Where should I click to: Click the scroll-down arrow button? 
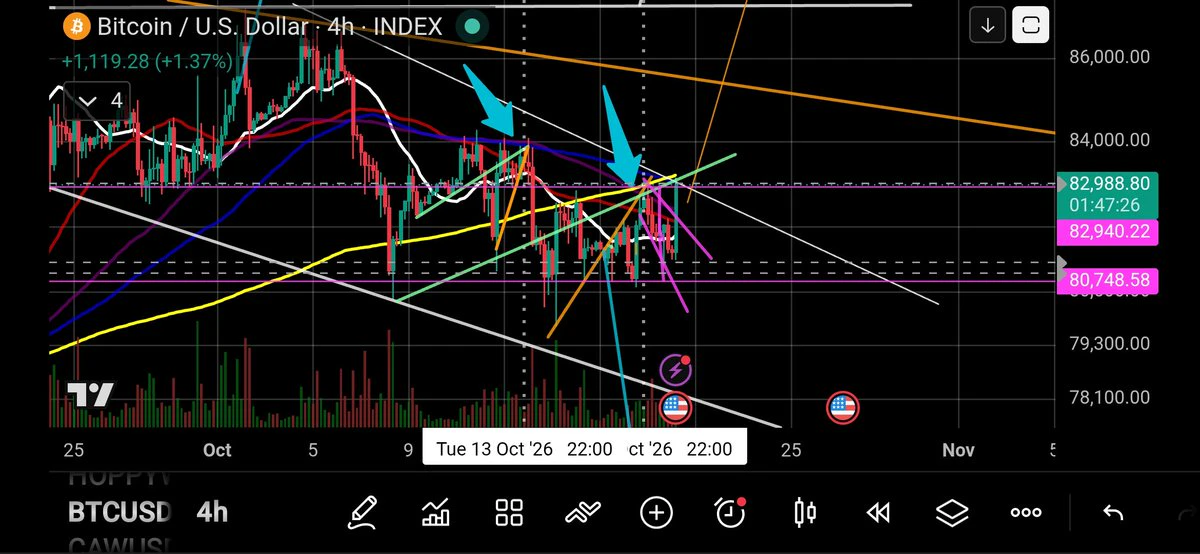click(x=988, y=25)
